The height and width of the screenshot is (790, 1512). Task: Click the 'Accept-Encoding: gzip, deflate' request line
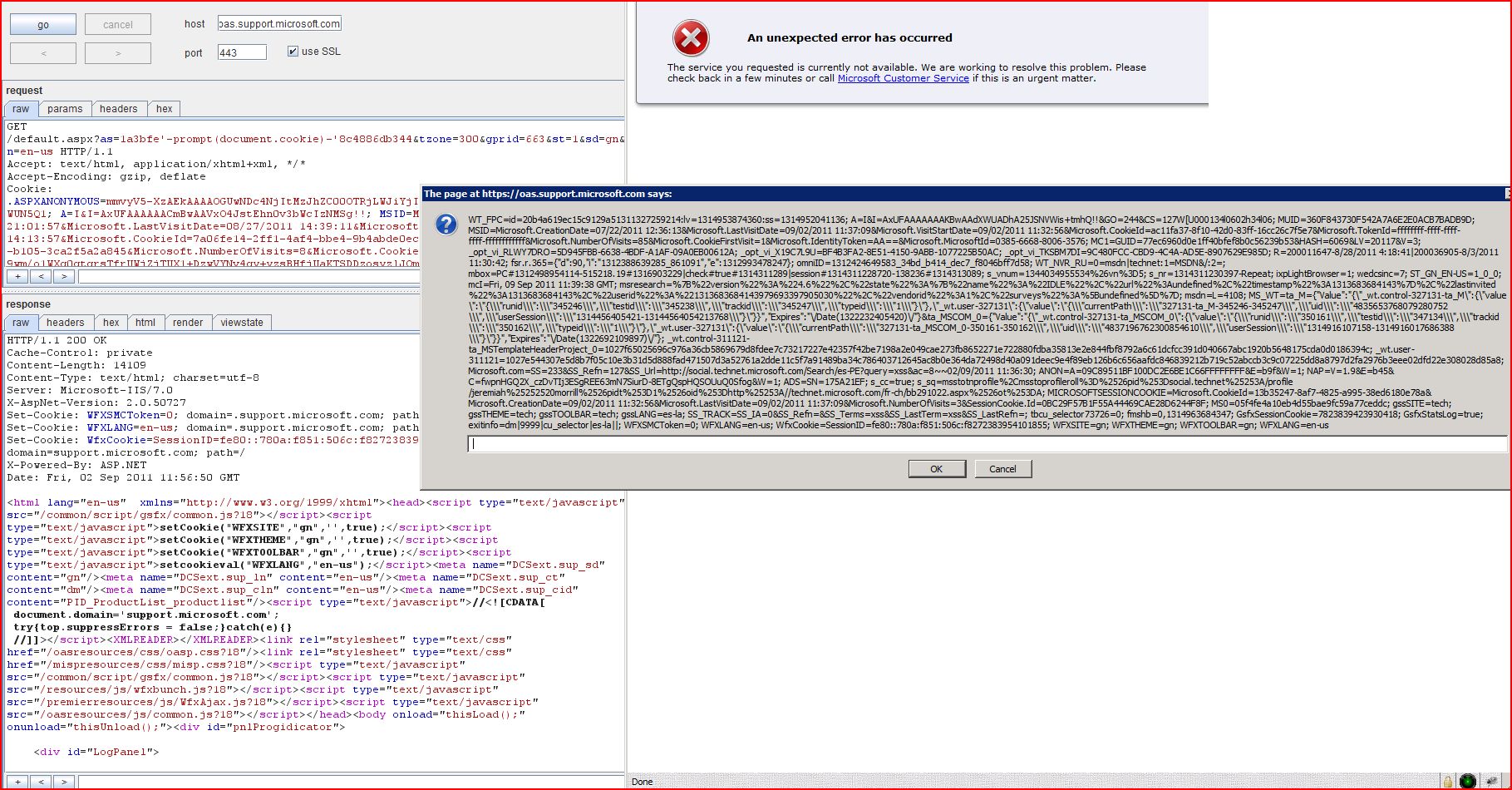tap(106, 176)
